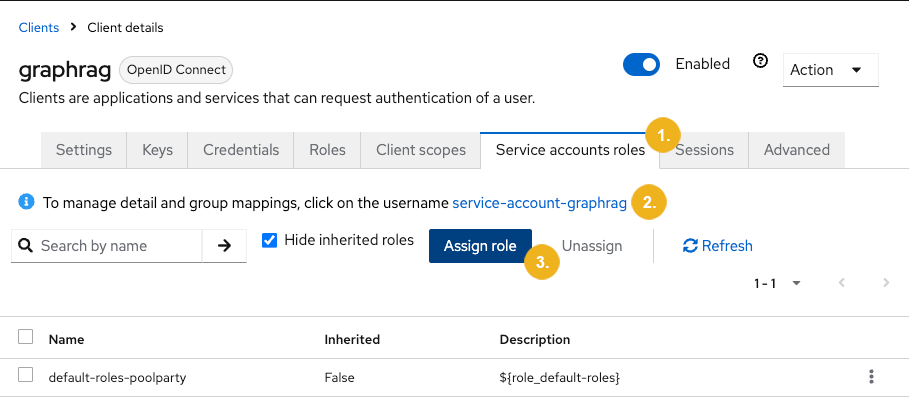Open the Clients breadcrumb link

(39, 28)
